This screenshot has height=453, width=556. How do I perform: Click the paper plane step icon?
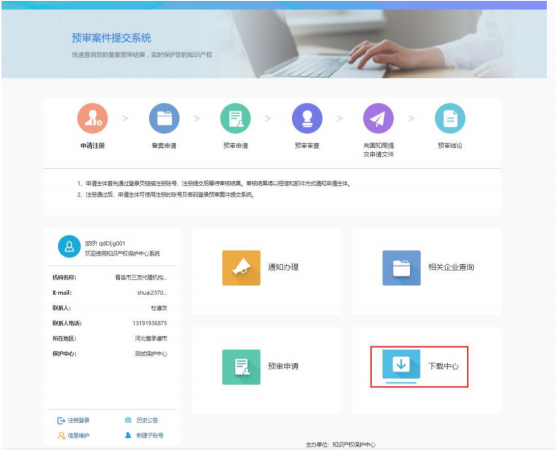(x=378, y=118)
